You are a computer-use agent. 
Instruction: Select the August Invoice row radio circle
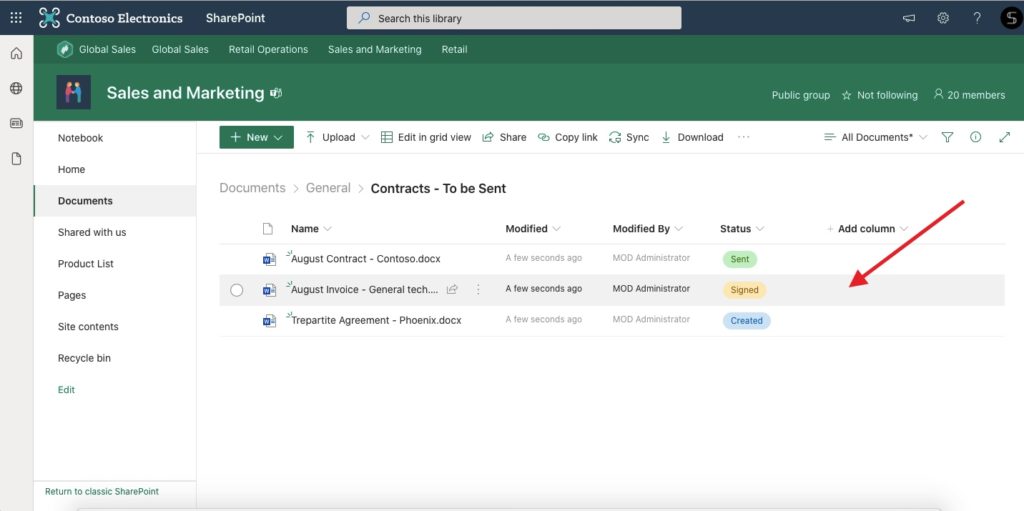pyautogui.click(x=237, y=290)
